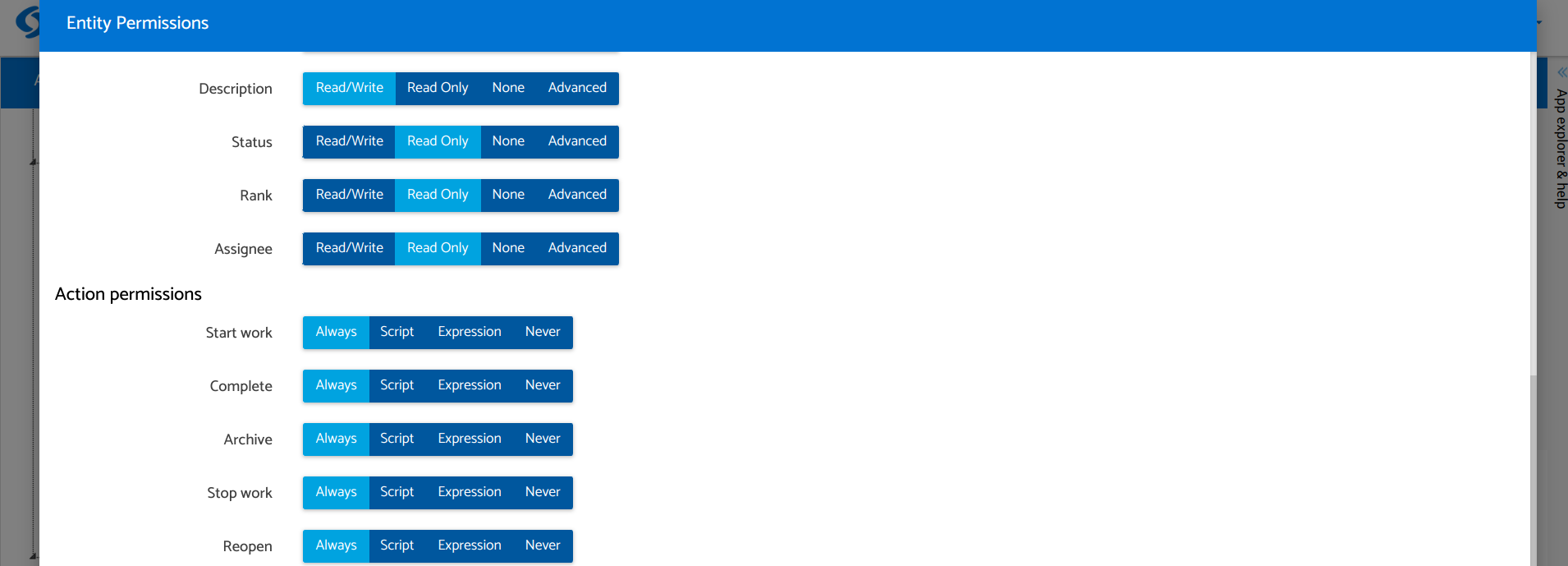This screenshot has width=1568, height=566.
Task: Click the Action permissions heading
Action: pyautogui.click(x=128, y=294)
